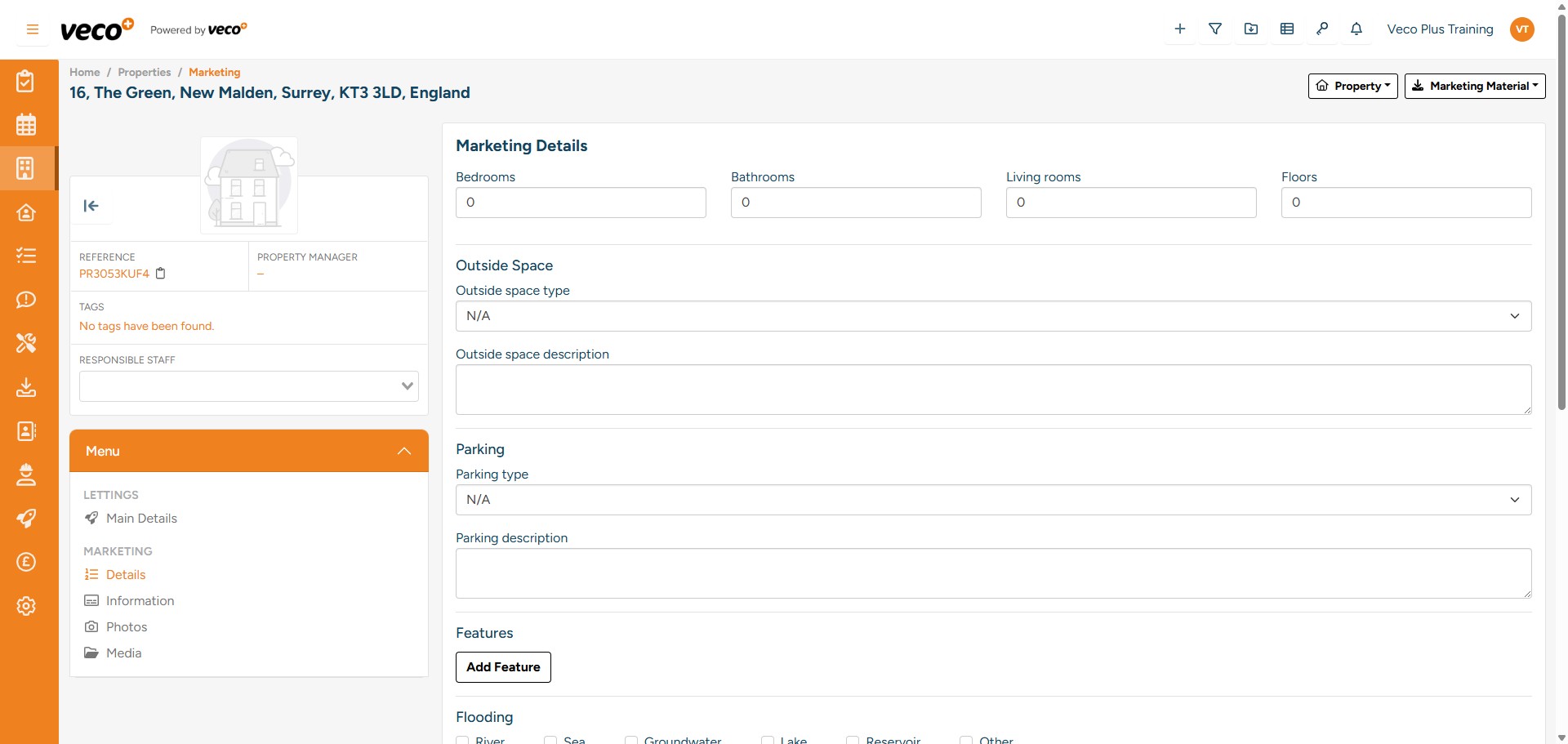1568x744 pixels.
Task: Expand the Marketing Material dropdown button
Action: pyautogui.click(x=1475, y=86)
